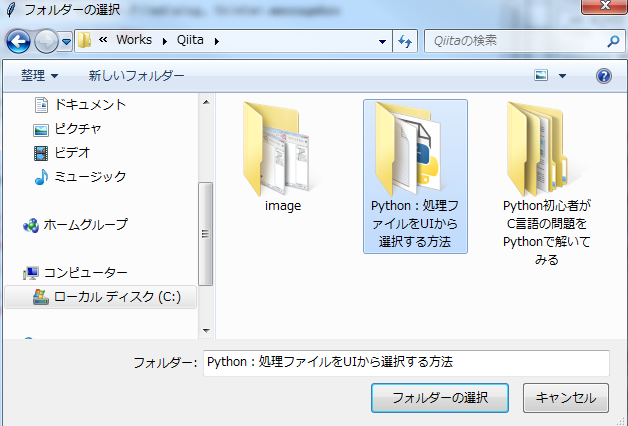Screen dimensions: 628x426
Task: Click the folder icon in the address bar
Action: (85, 40)
